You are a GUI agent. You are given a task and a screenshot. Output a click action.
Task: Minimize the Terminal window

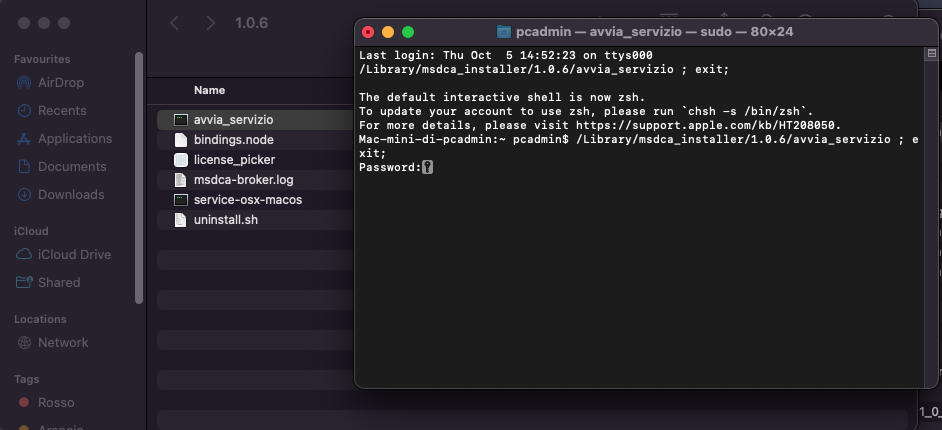[x=388, y=32]
